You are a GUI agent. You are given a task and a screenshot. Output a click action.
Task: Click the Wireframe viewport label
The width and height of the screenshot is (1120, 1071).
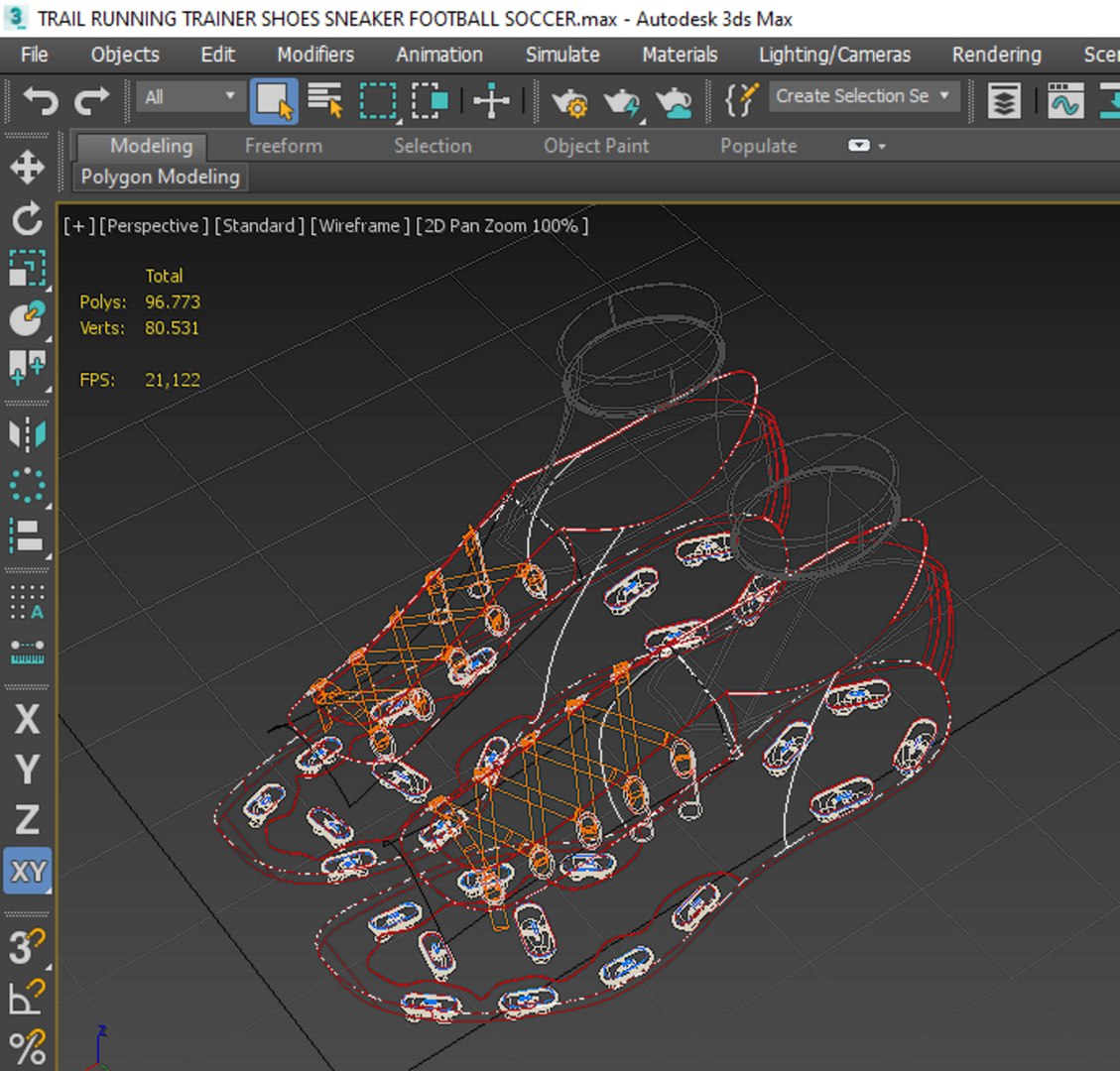pyautogui.click(x=360, y=226)
